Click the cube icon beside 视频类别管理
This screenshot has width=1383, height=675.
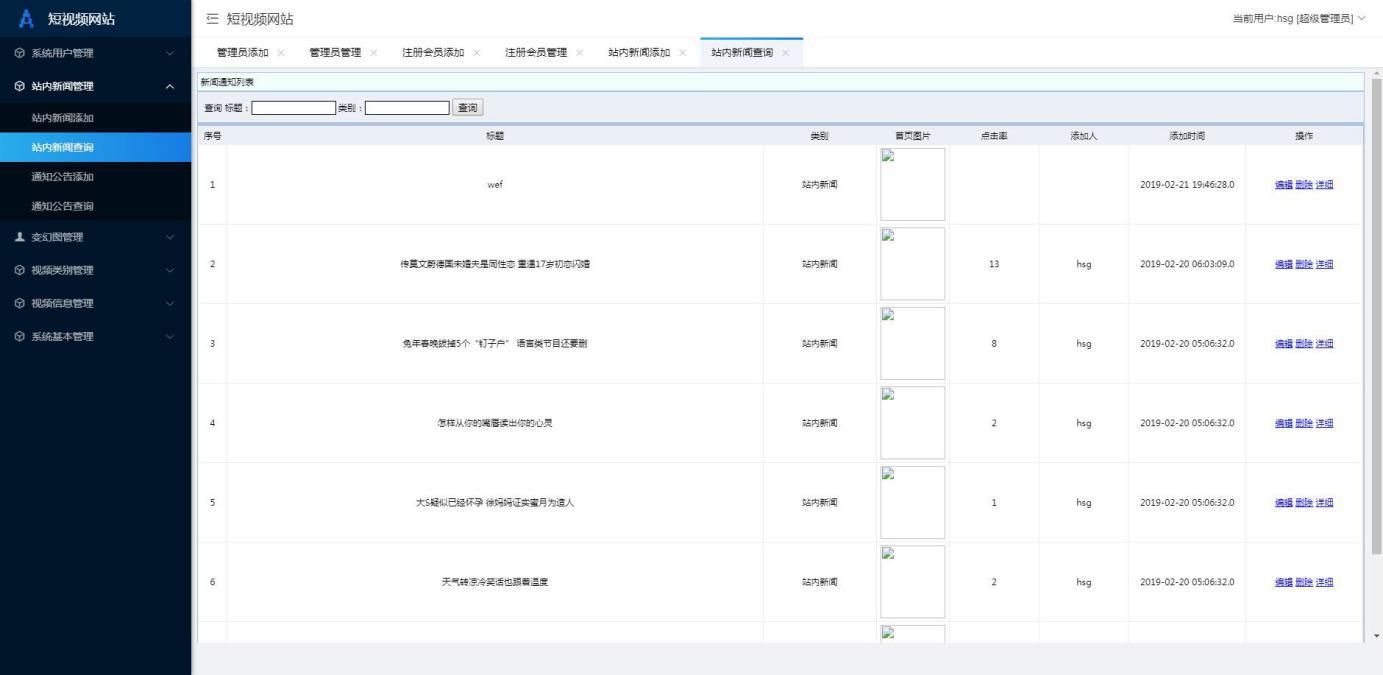tap(19, 270)
